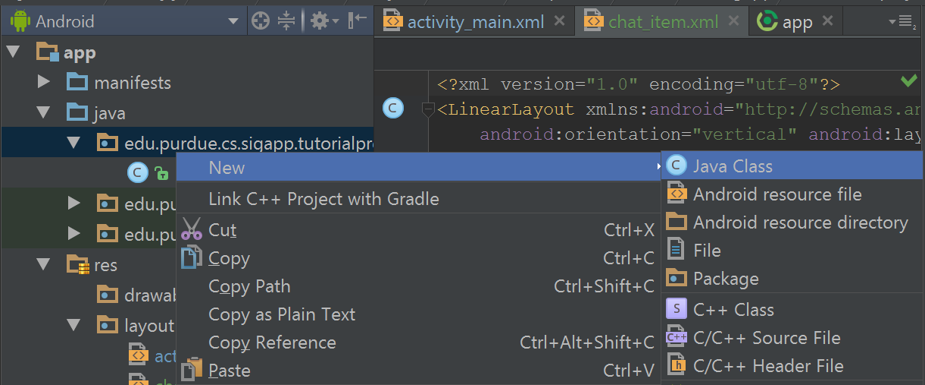Close the chat_item.xml tab
This screenshot has height=385, width=925.
pyautogui.click(x=734, y=21)
